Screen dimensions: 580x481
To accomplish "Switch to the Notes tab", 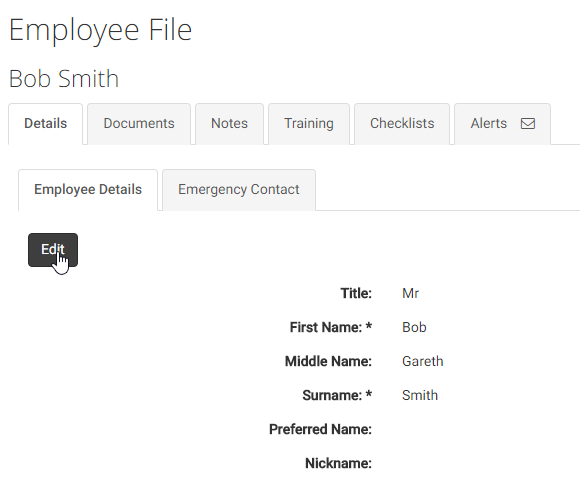I will coord(229,124).
